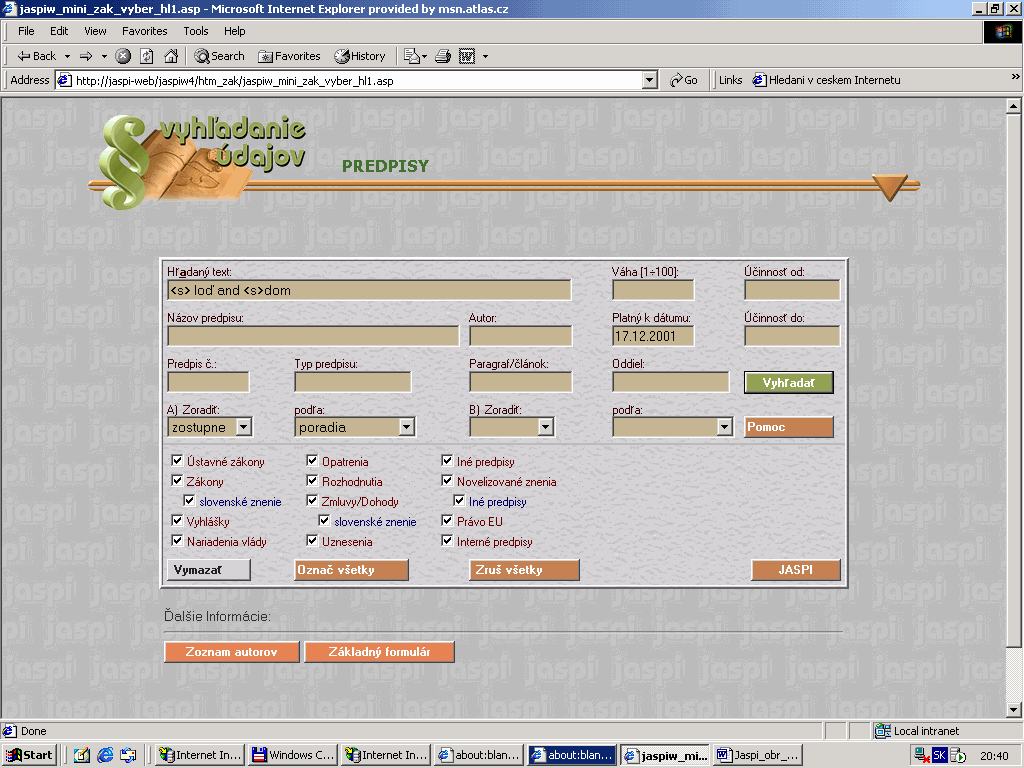The image size is (1024, 768).
Task: Click the Platný k dátumu date field
Action: click(x=653, y=336)
